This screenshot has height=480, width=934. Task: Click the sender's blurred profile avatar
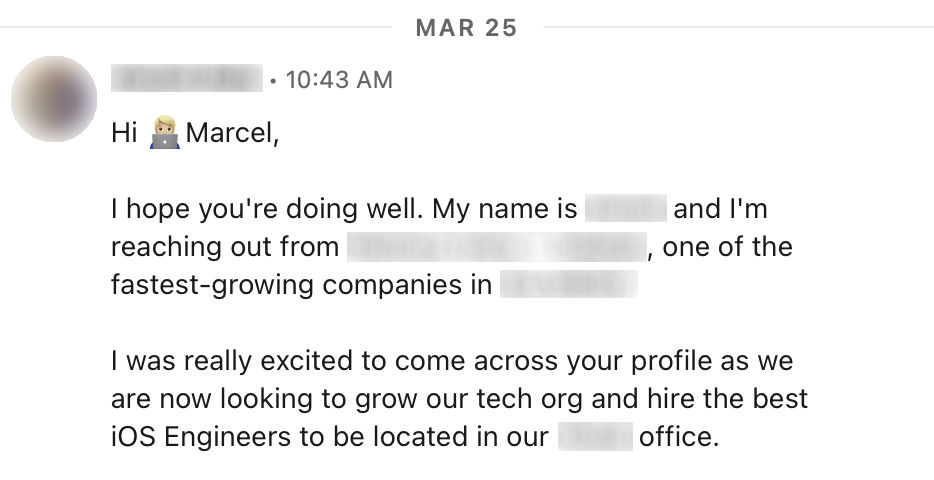coord(54,98)
